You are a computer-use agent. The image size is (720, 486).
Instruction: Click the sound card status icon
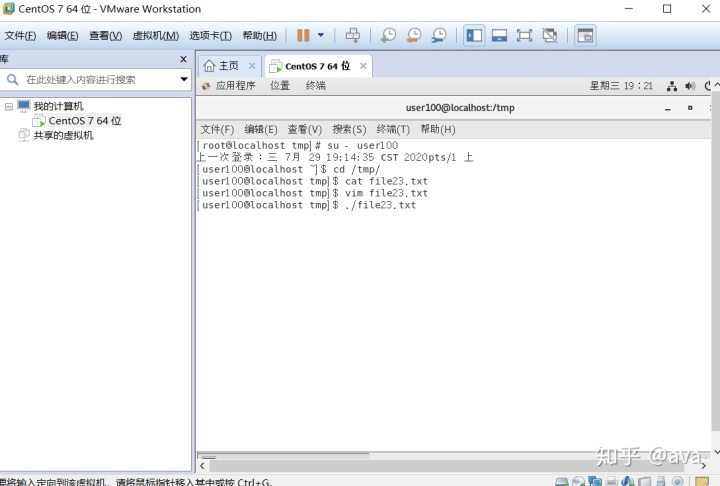(628, 481)
